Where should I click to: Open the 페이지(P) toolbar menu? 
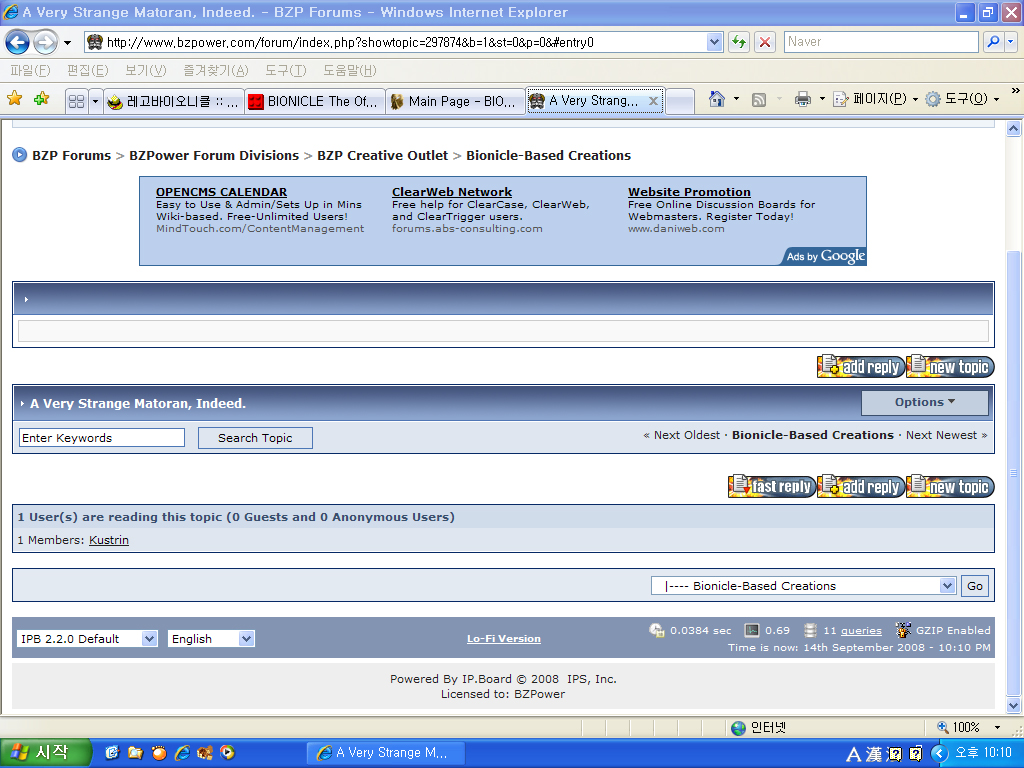coord(876,99)
